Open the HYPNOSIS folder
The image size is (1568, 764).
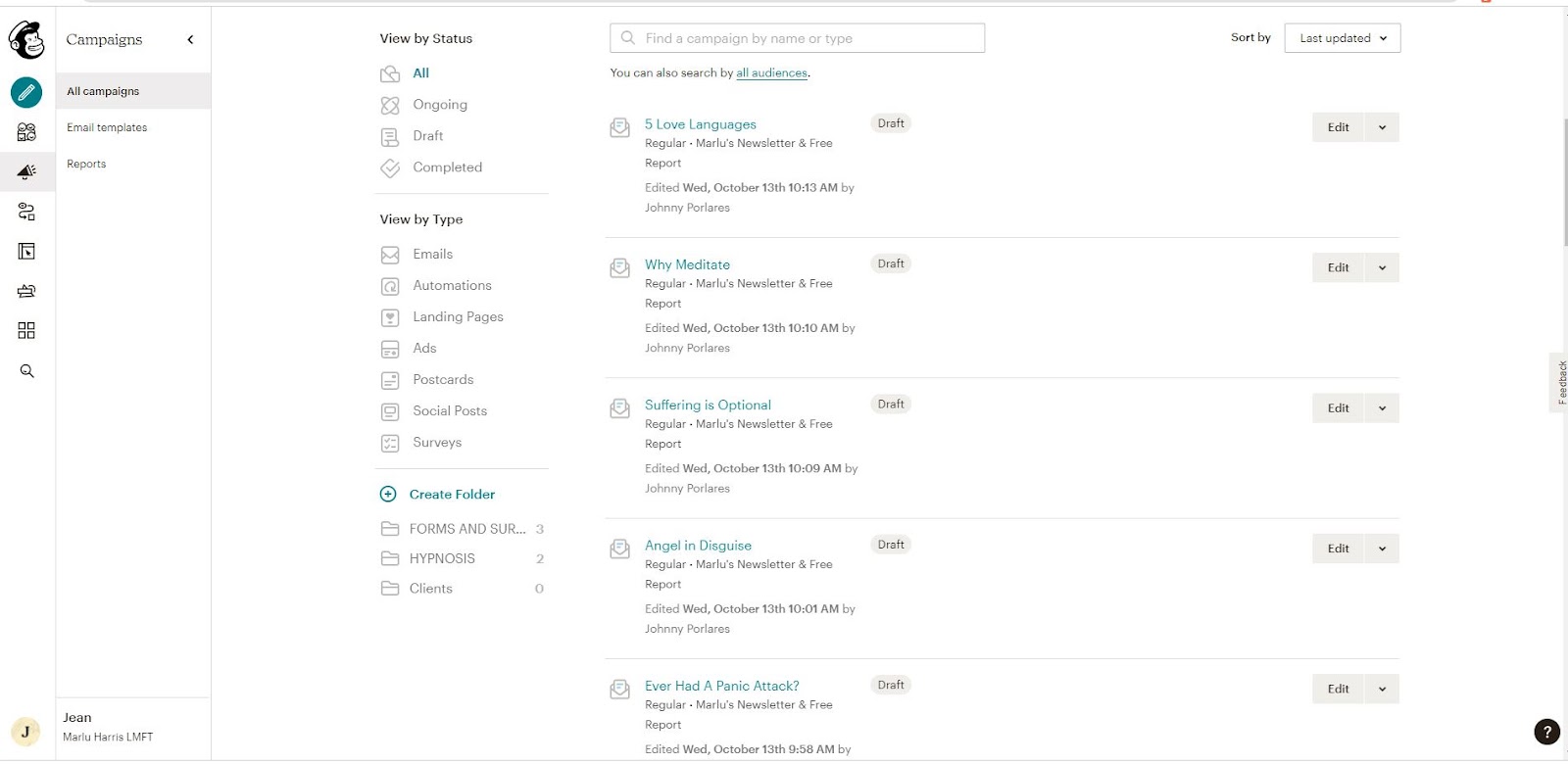click(x=442, y=558)
